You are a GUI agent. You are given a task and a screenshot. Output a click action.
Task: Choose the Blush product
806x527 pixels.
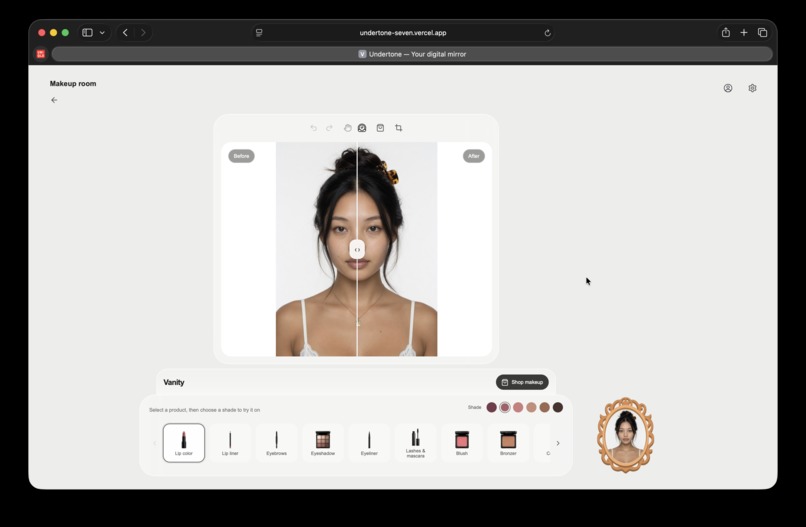(462, 443)
